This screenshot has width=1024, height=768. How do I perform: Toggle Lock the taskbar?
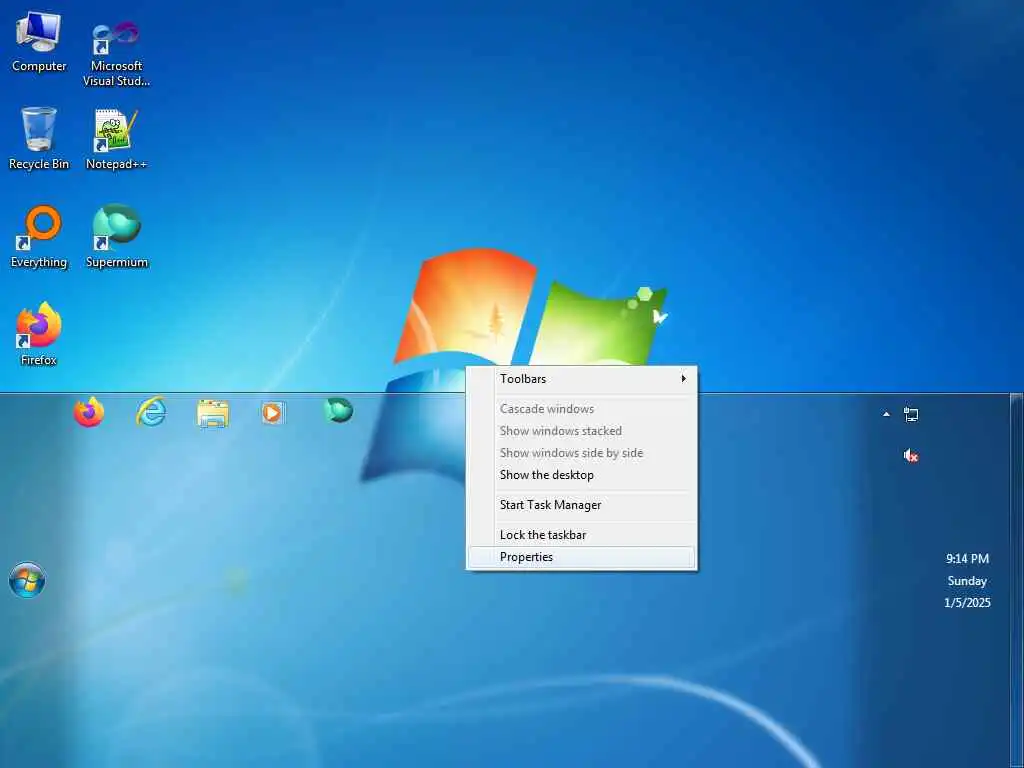pos(581,535)
